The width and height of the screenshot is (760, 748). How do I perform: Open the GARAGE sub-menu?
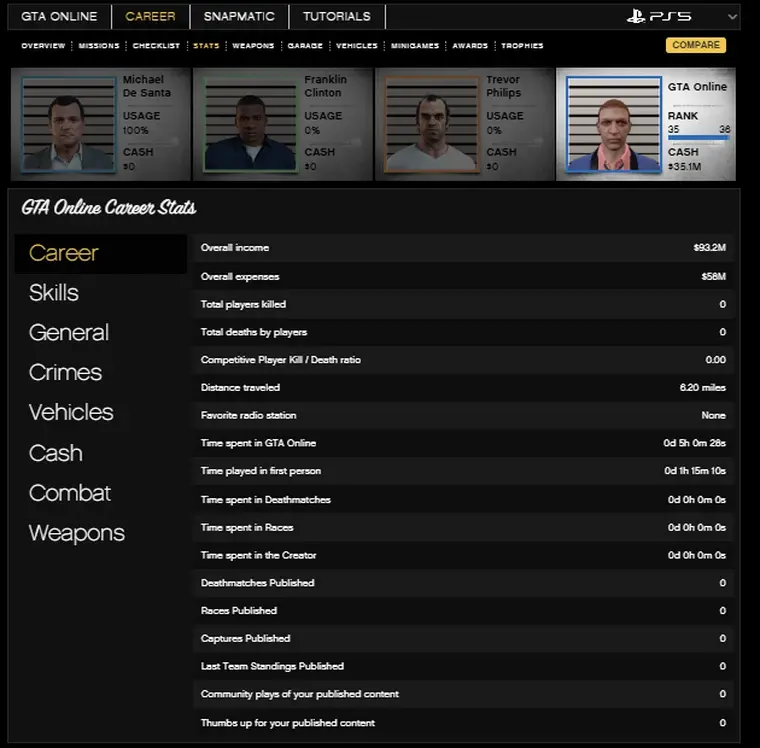[x=305, y=46]
